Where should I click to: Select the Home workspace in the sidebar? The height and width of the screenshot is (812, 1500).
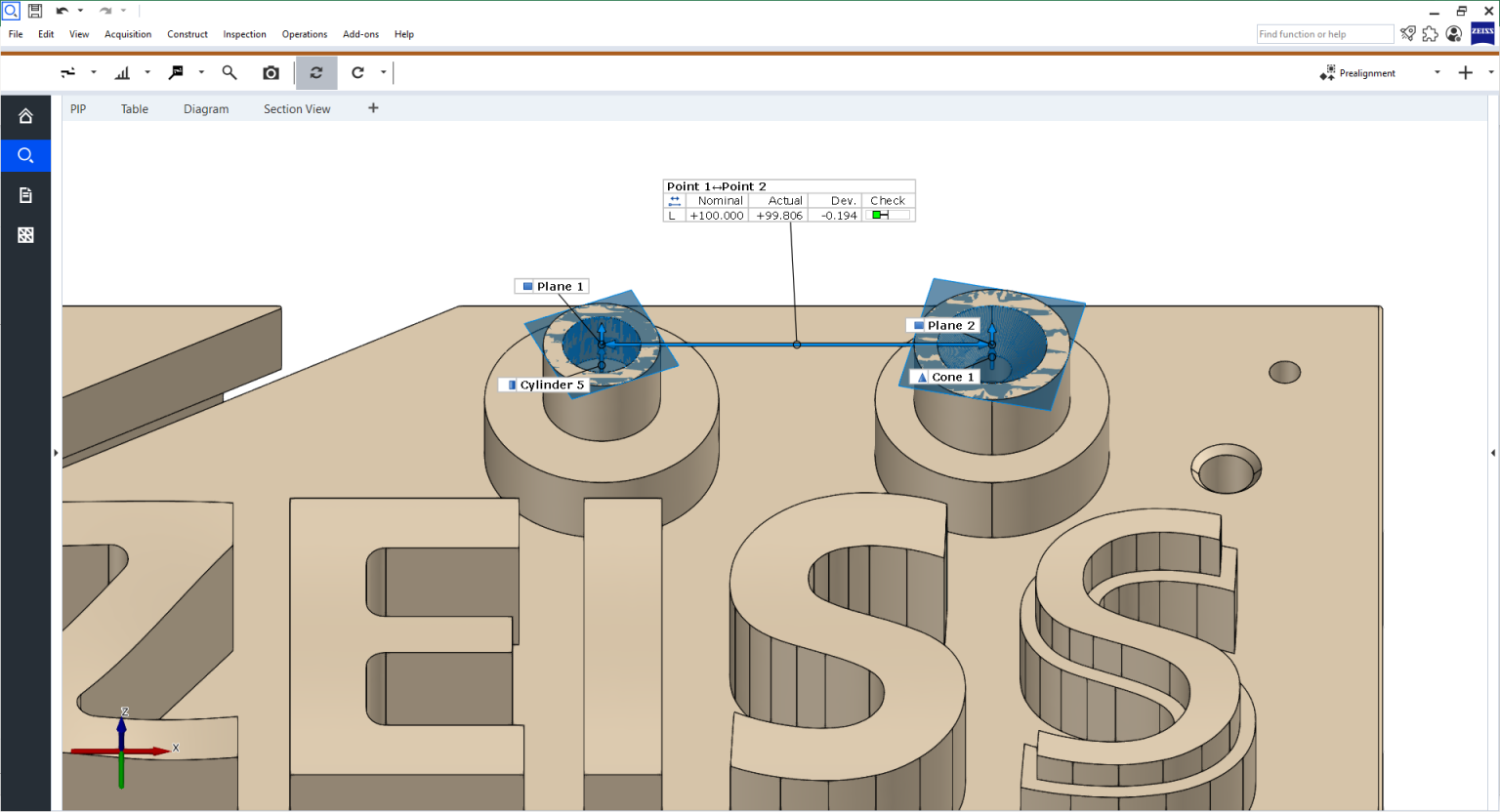point(24,116)
